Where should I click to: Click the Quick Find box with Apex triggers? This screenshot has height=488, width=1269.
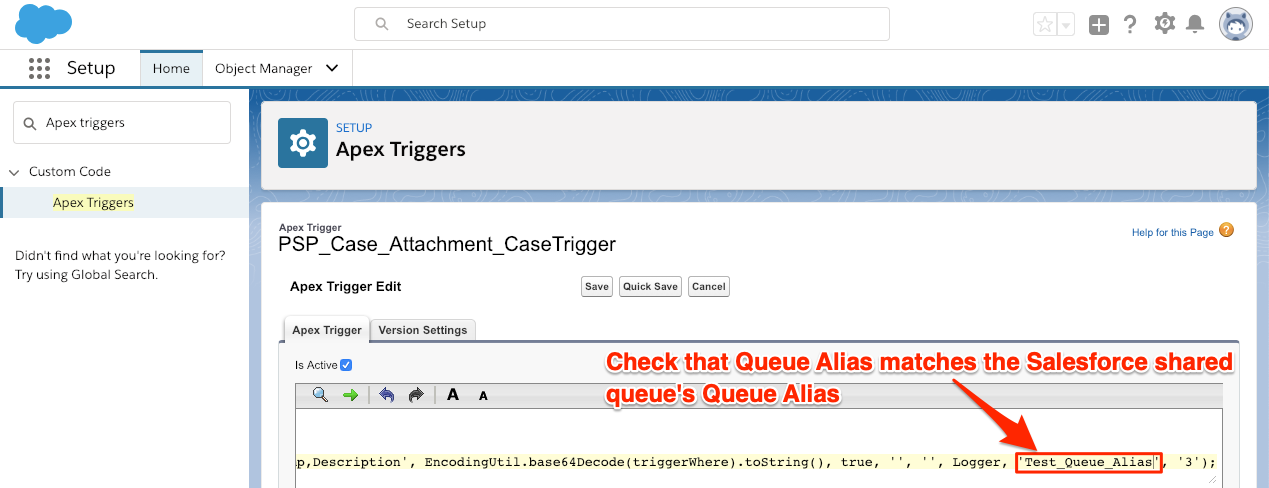tap(122, 122)
